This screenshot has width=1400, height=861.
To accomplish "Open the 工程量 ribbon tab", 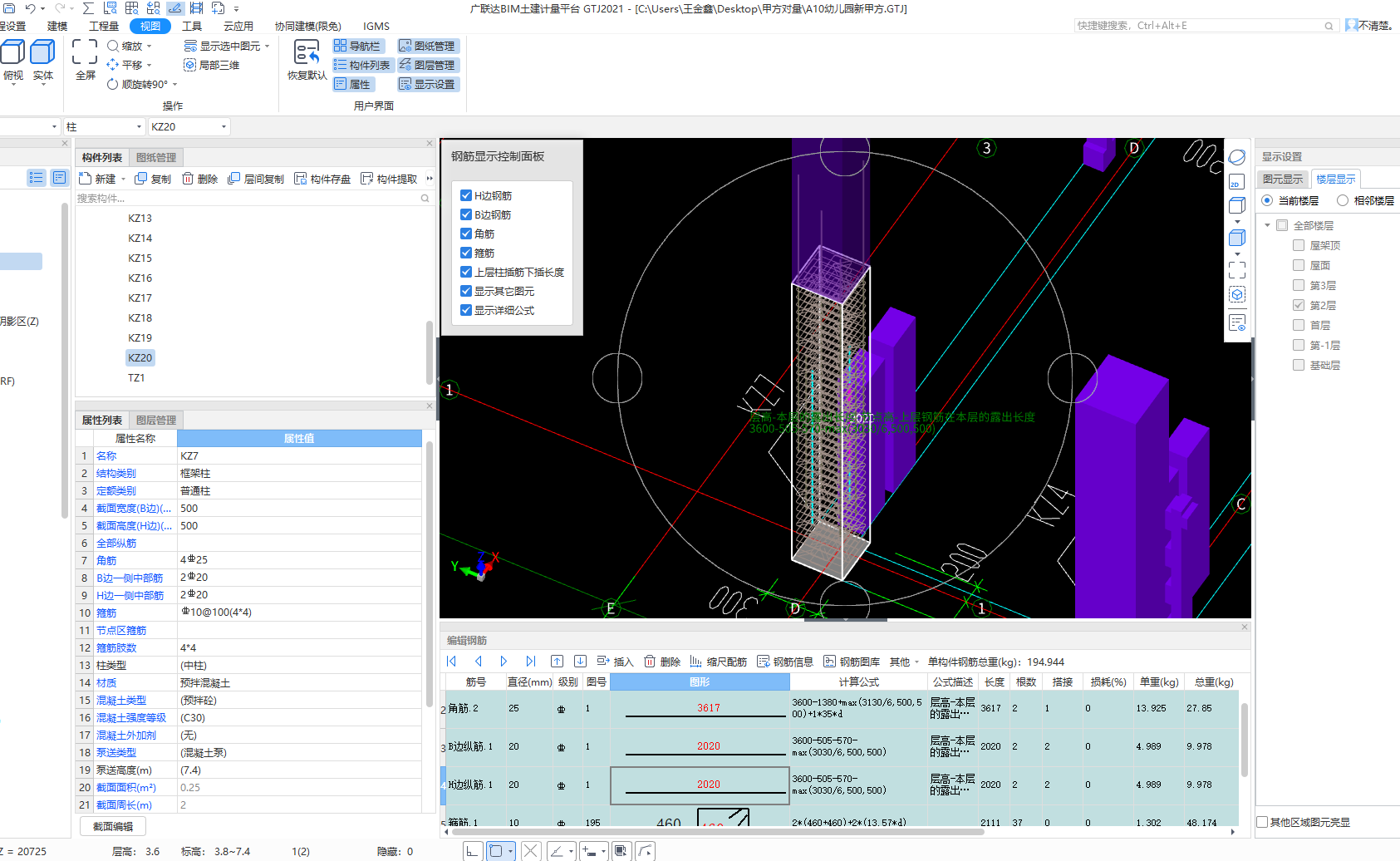I will click(x=104, y=27).
